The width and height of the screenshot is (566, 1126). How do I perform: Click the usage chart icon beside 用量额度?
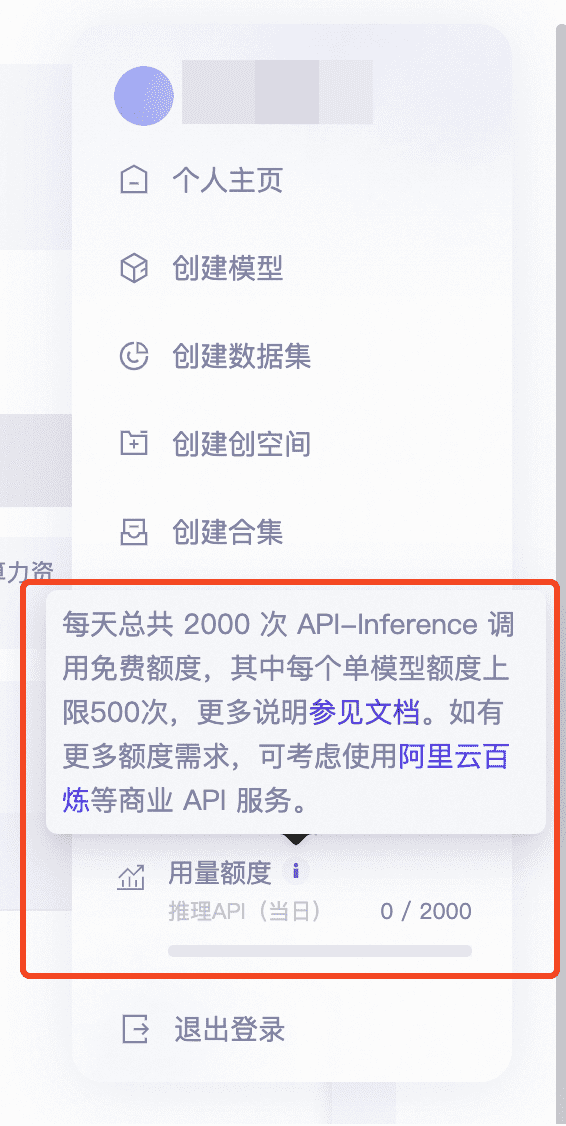coord(131,878)
